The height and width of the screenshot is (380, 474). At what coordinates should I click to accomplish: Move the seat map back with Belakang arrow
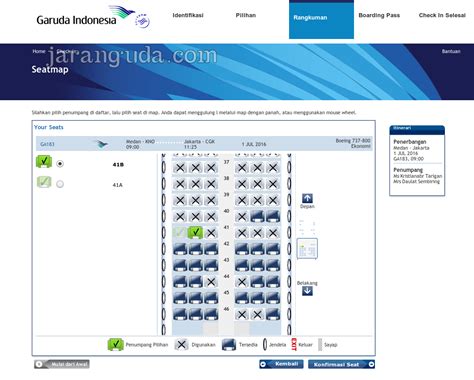pyautogui.click(x=307, y=291)
